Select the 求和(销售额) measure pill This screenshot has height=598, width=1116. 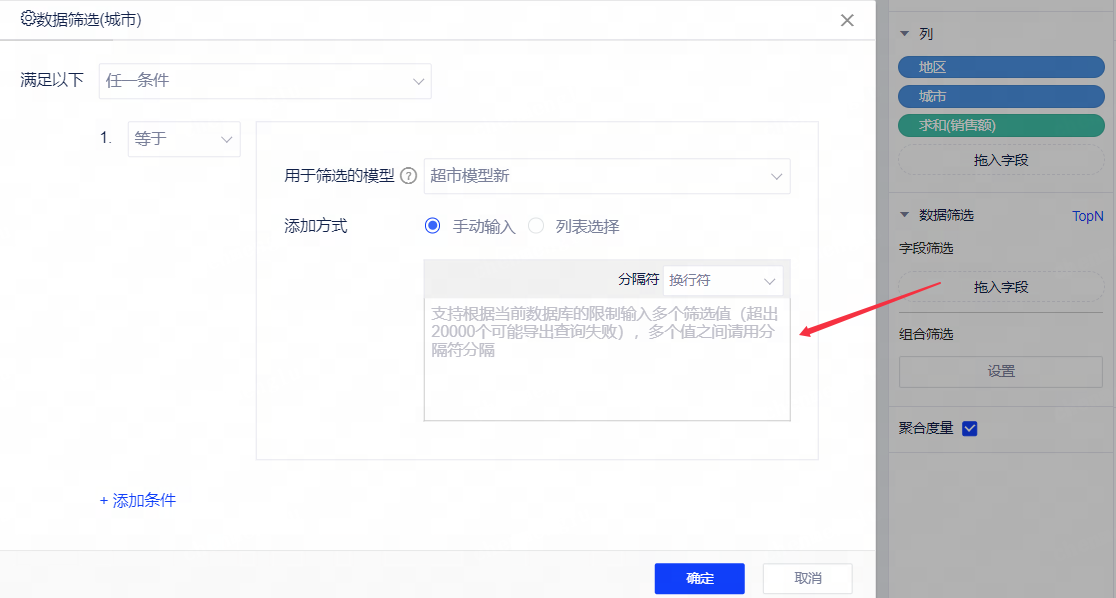pyautogui.click(x=1001, y=125)
